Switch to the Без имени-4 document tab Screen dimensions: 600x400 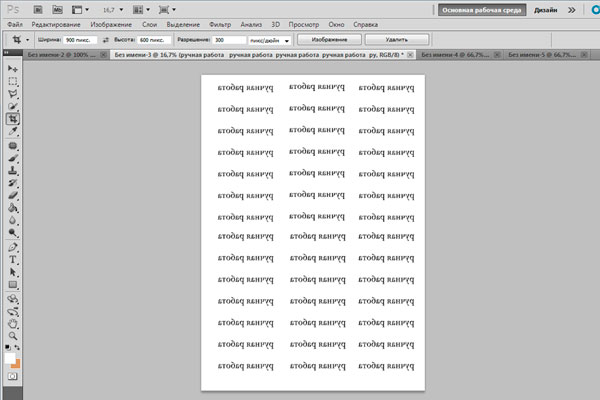[x=455, y=55]
